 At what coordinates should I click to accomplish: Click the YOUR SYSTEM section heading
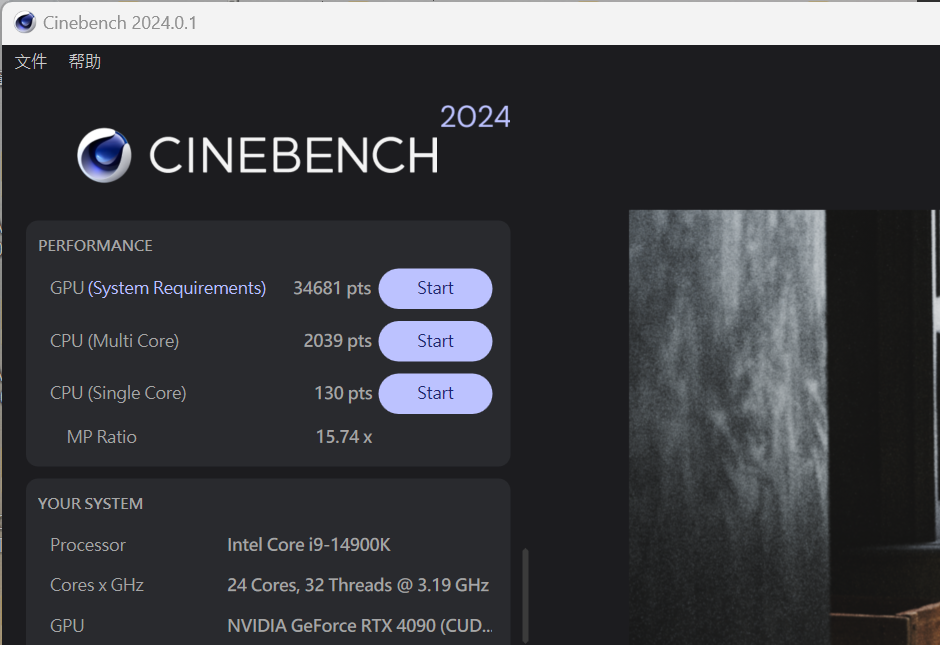[91, 504]
